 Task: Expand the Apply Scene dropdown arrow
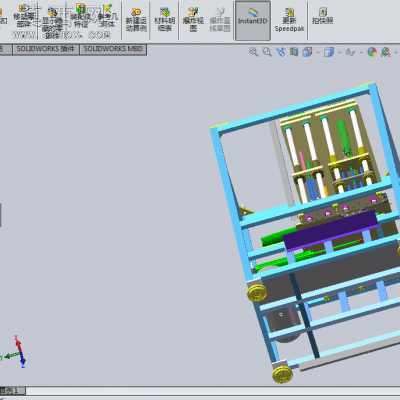pos(396,53)
